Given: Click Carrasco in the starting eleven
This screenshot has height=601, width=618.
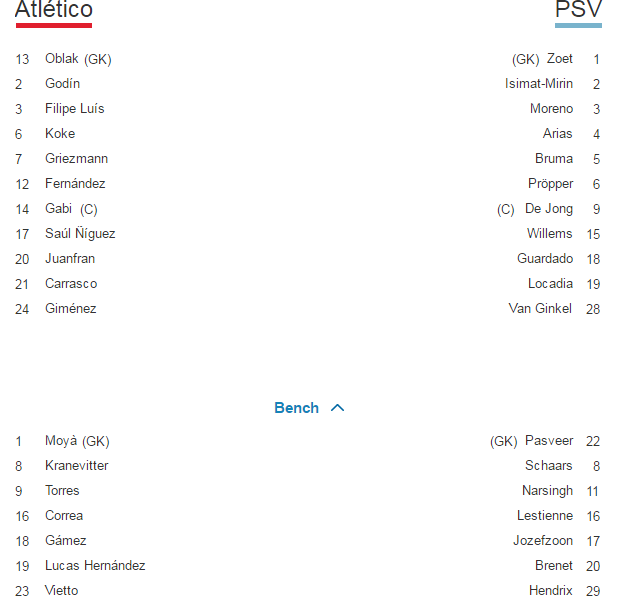Looking at the screenshot, I should 71,284.
